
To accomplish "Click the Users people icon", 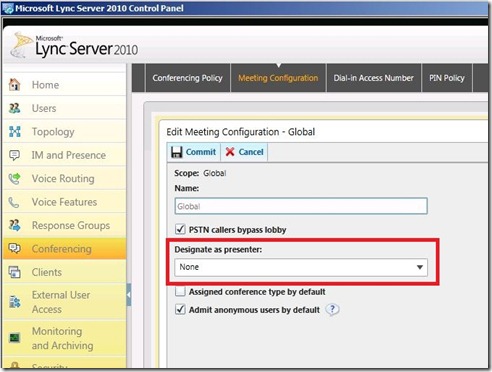I will click(x=14, y=108).
